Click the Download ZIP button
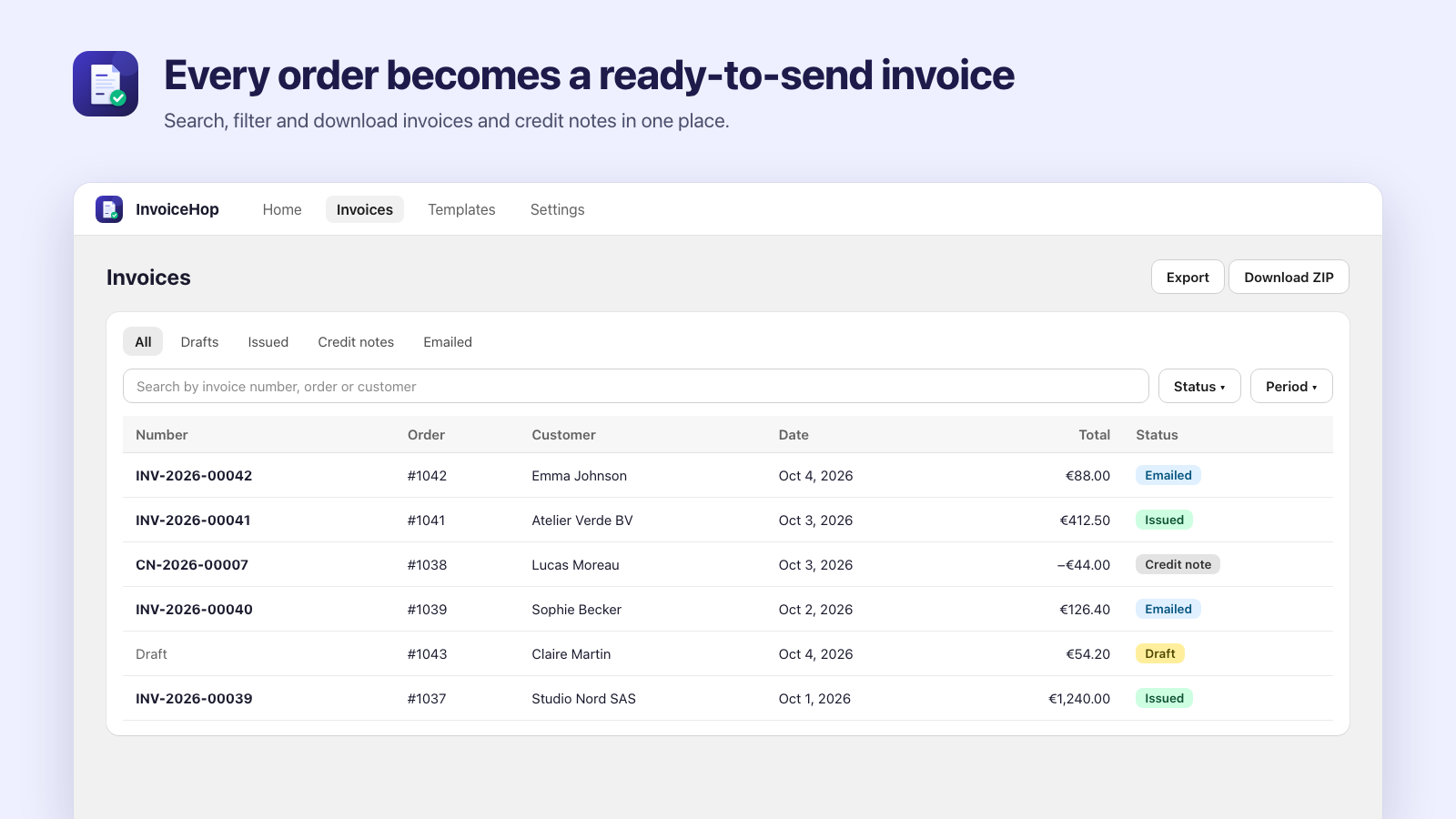This screenshot has width=1456, height=819. 1289,278
